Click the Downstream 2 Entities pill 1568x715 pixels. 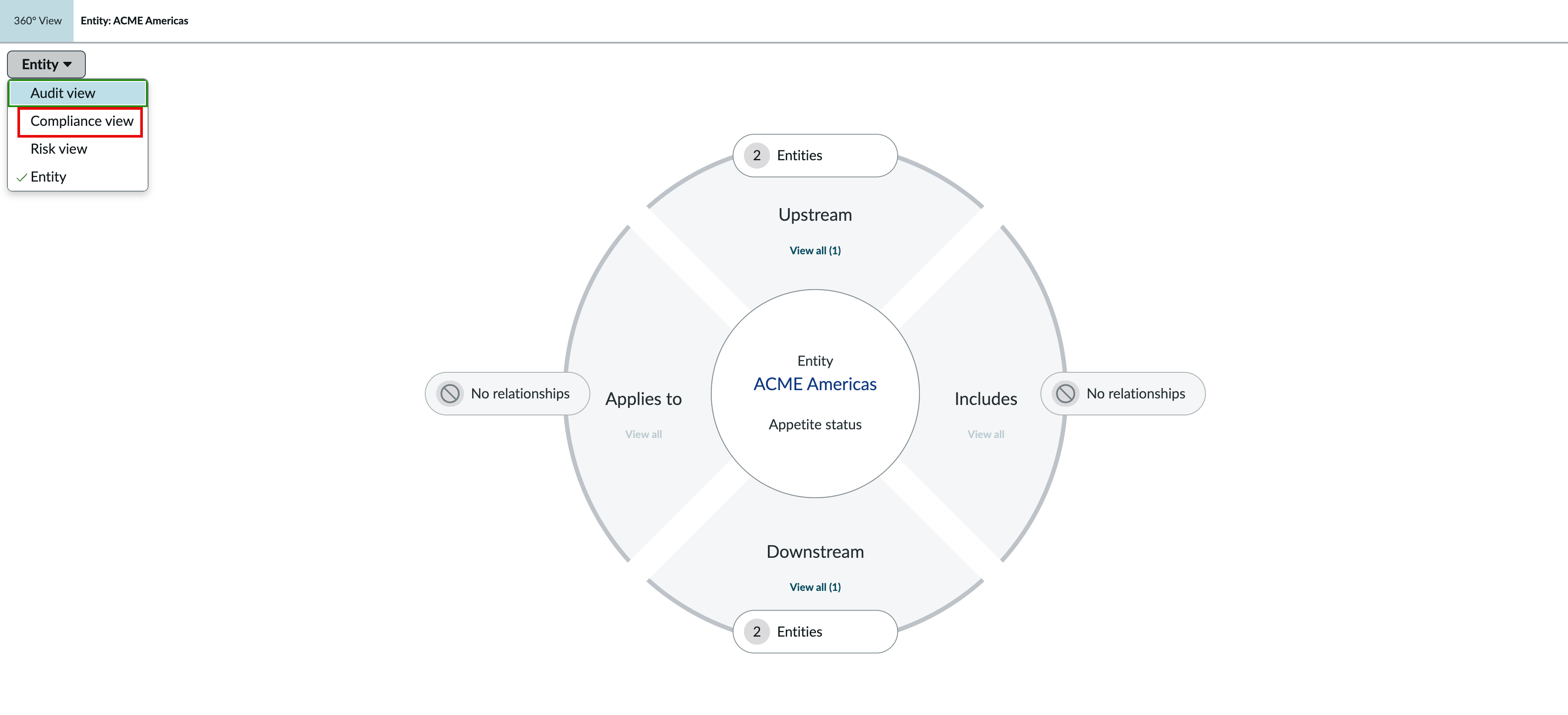click(x=815, y=632)
